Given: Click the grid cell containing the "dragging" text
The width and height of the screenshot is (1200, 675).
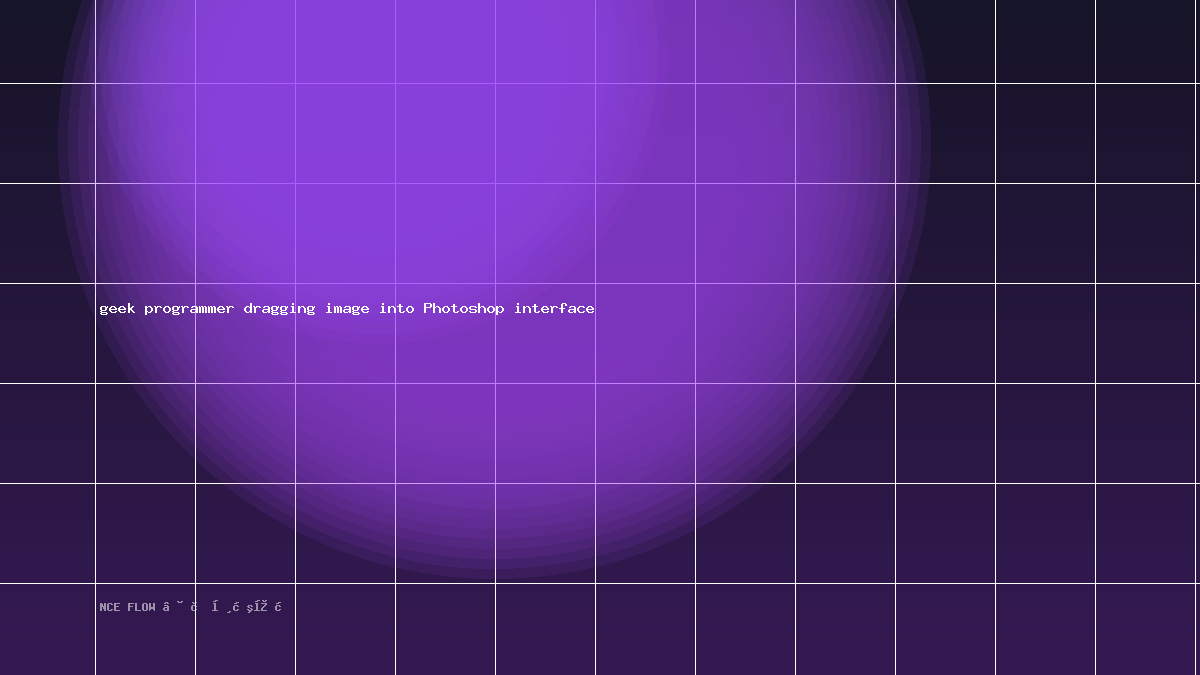Looking at the screenshot, I should coord(245,333).
